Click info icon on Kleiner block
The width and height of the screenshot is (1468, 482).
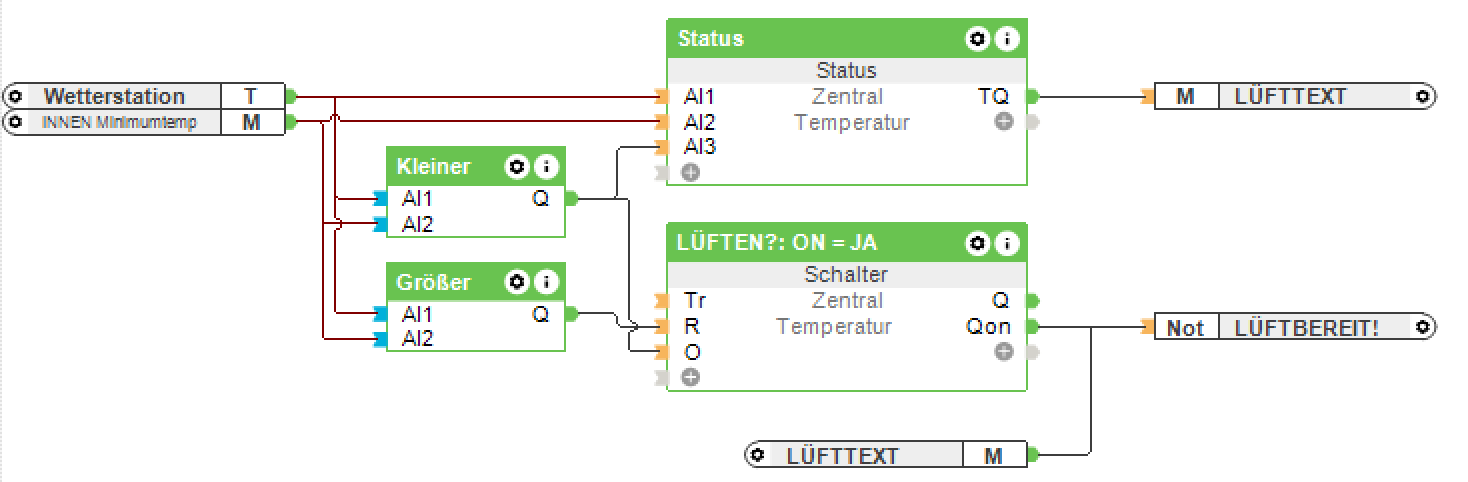[545, 166]
